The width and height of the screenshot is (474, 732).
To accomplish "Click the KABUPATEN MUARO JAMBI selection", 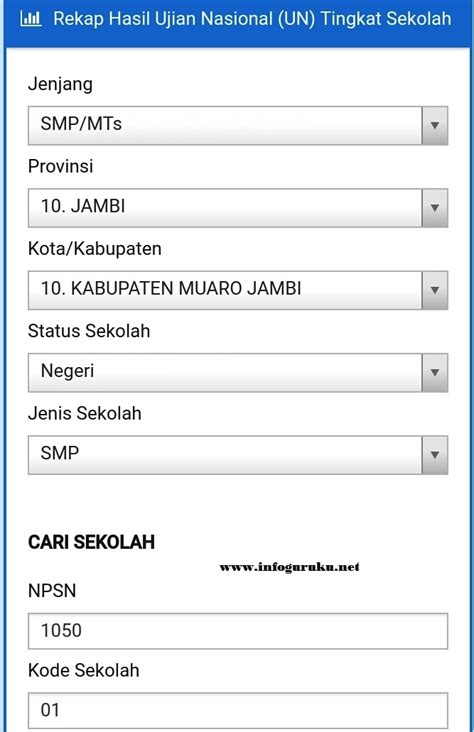I will pos(225,290).
